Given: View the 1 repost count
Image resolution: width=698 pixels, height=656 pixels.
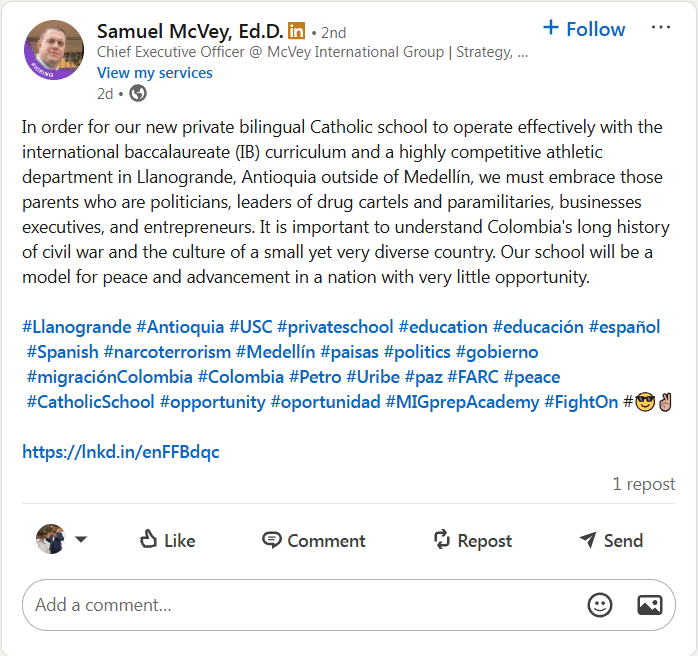Looking at the screenshot, I should click(643, 484).
